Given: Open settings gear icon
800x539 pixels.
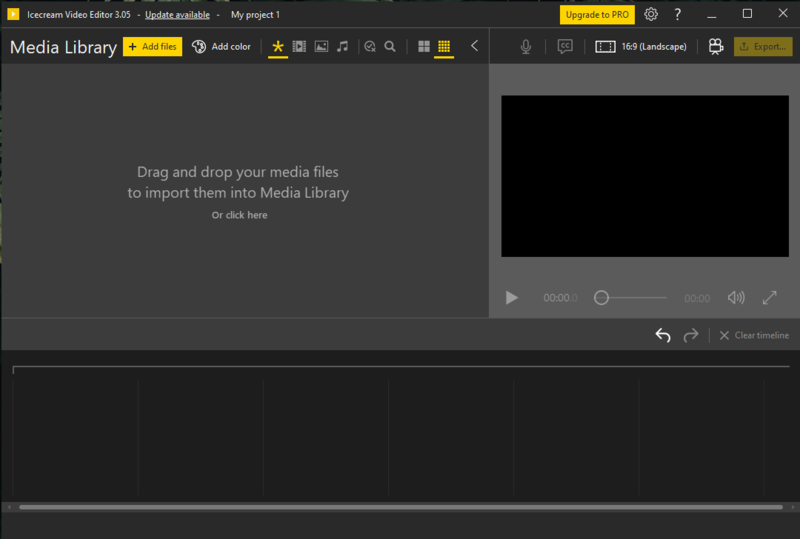Looking at the screenshot, I should [651, 14].
